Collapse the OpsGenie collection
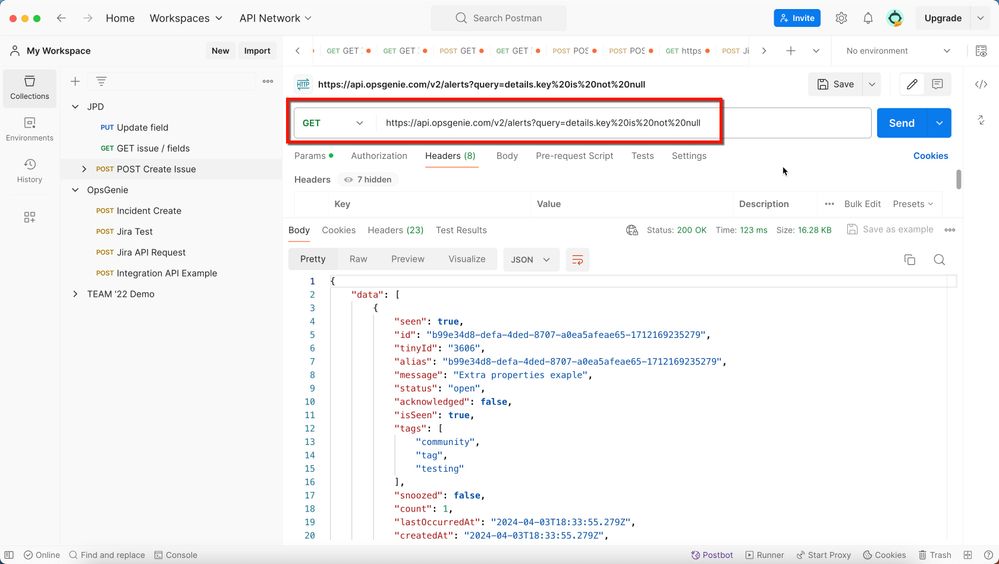 pos(75,190)
